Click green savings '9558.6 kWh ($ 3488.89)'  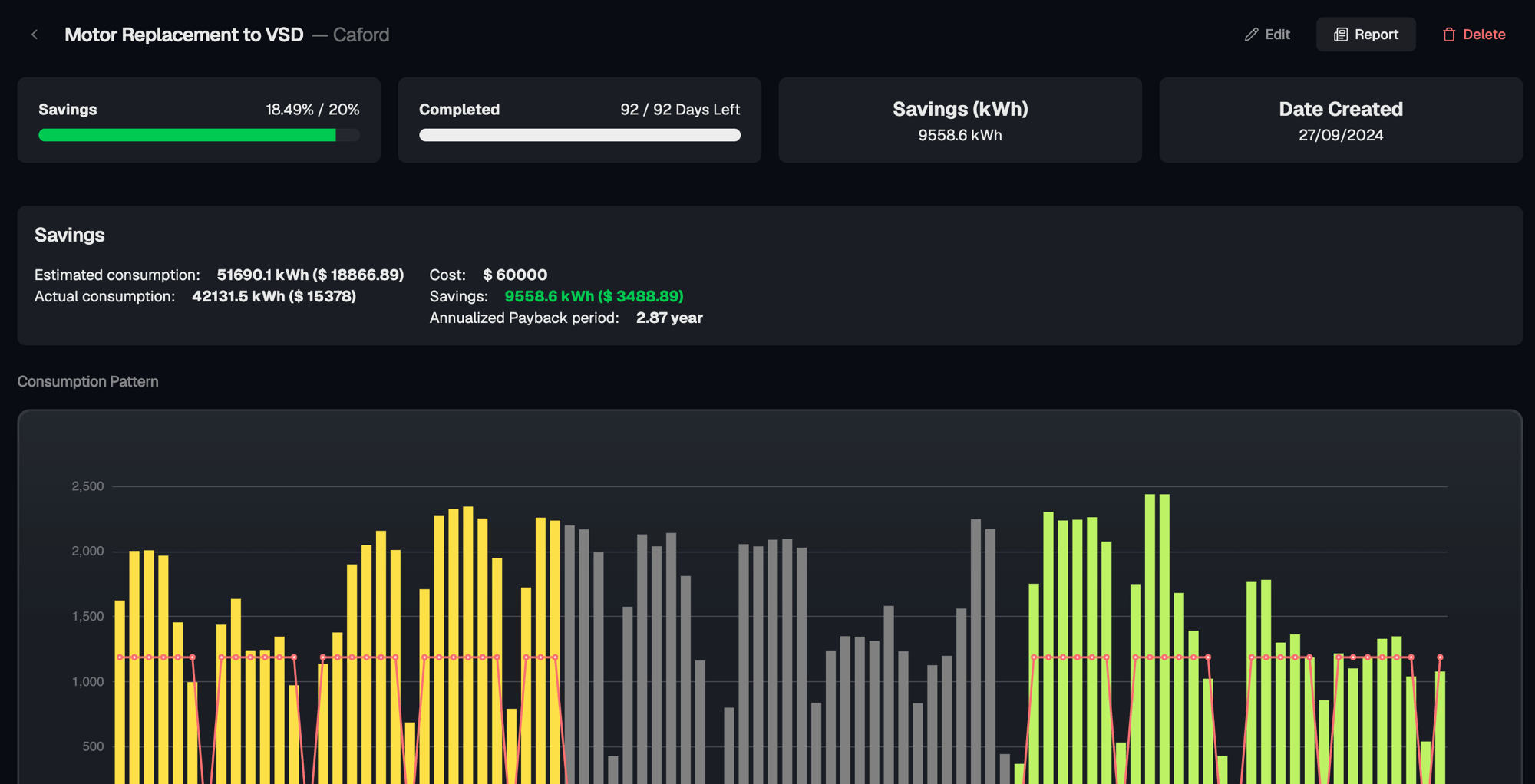tap(594, 296)
